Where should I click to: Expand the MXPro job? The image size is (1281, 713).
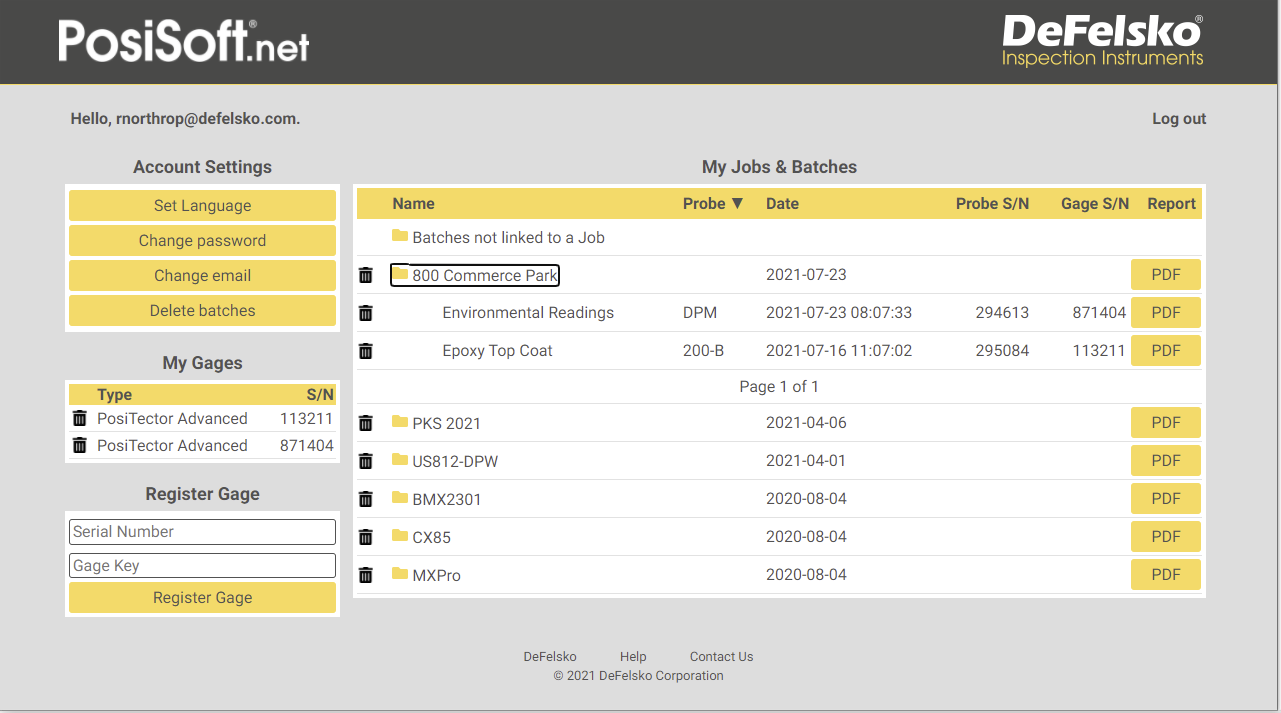point(436,575)
